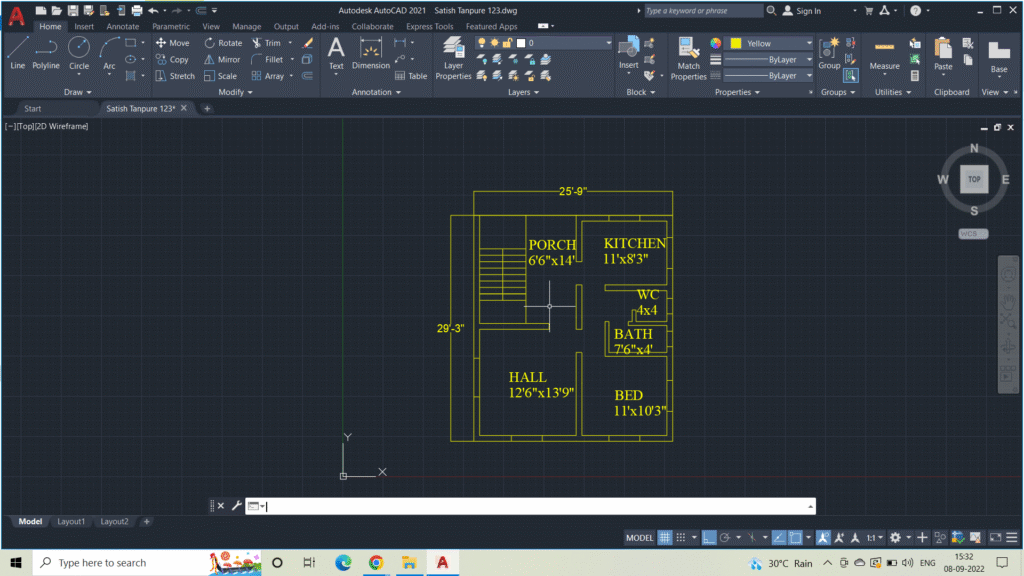
Task: Select the Line tool
Action: point(18,53)
